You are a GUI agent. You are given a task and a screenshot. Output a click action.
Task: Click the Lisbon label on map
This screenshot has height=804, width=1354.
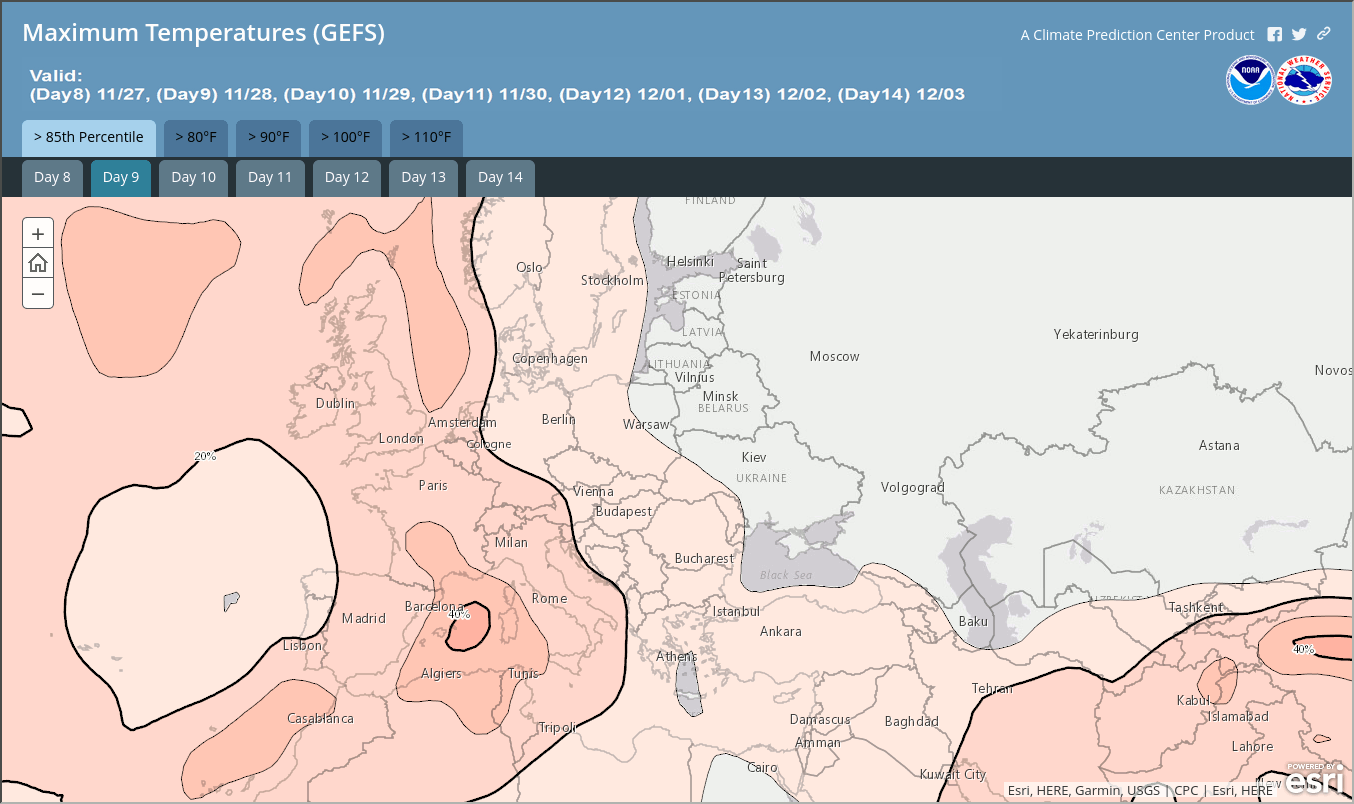click(302, 645)
